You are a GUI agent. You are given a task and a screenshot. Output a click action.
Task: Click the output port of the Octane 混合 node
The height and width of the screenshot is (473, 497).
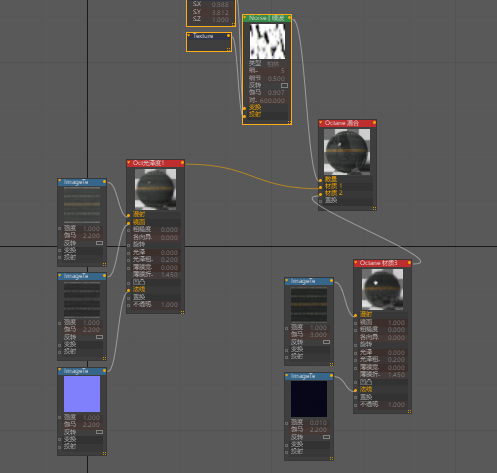[x=374, y=123]
